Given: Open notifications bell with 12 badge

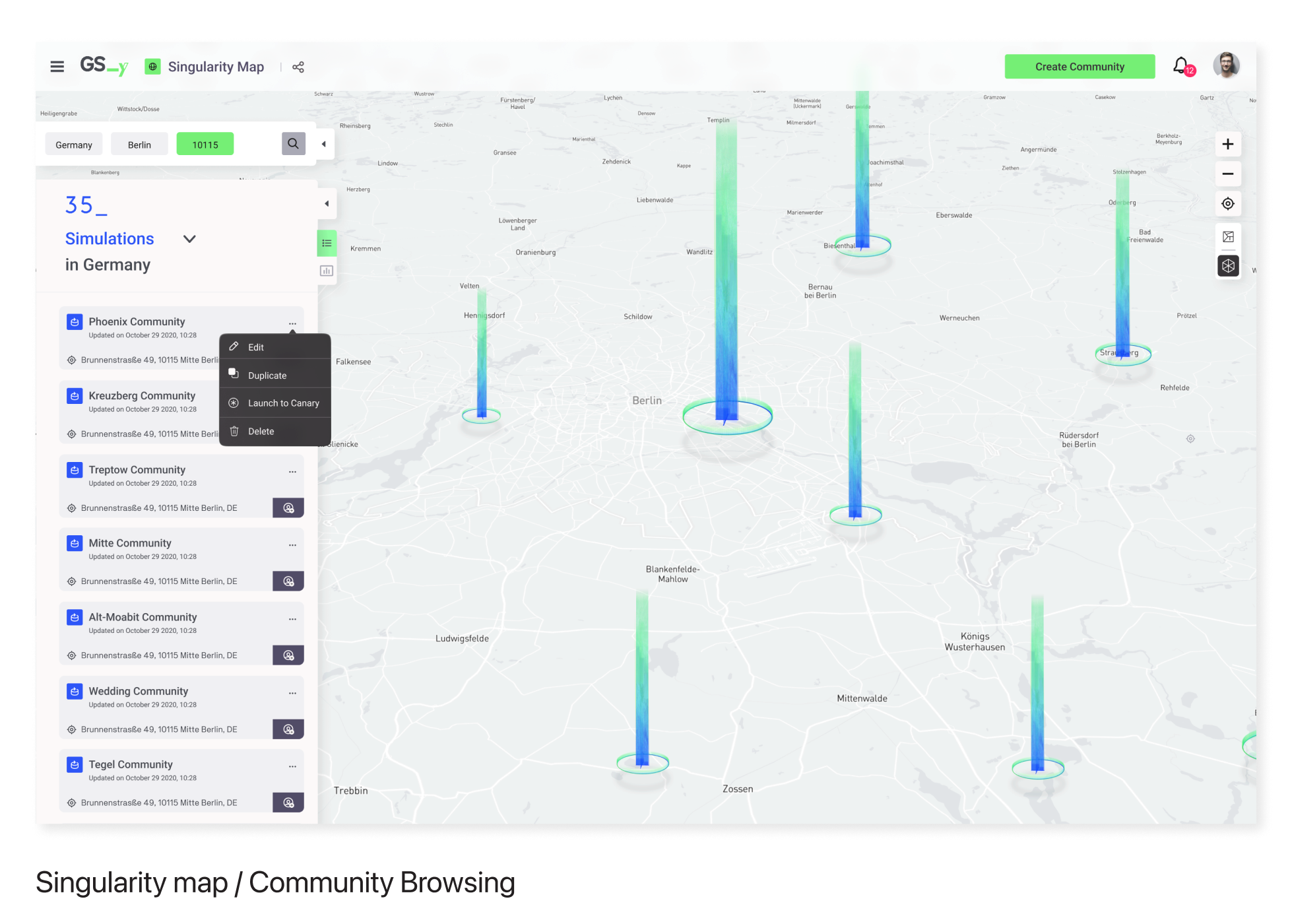Looking at the screenshot, I should coord(1181,66).
